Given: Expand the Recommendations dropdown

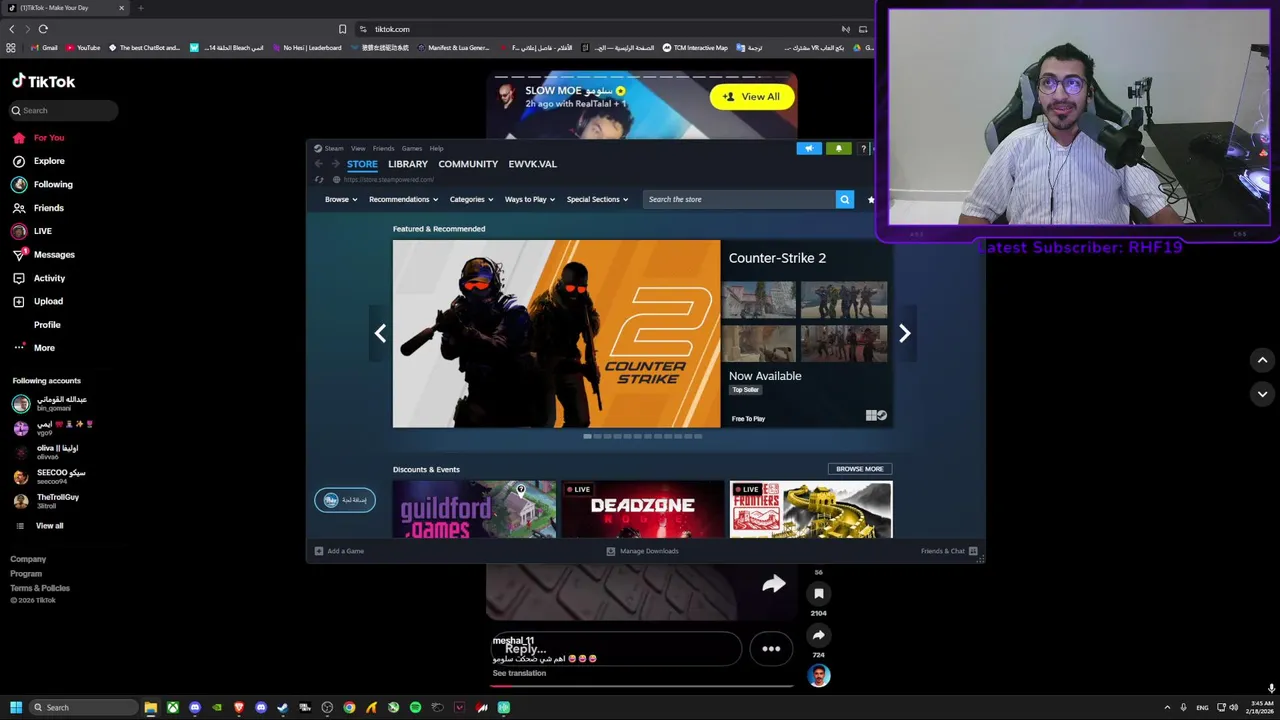Looking at the screenshot, I should point(403,199).
